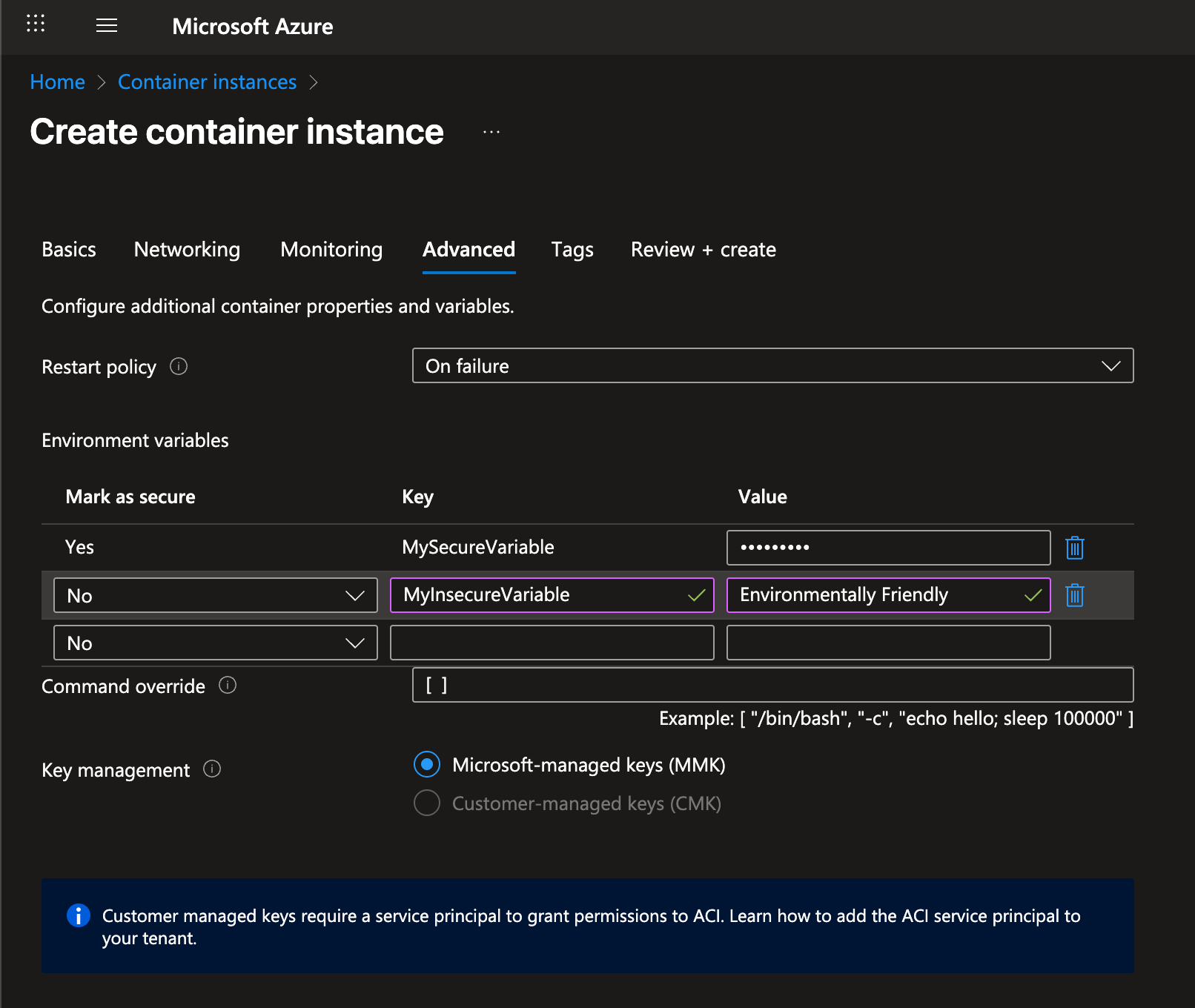Show info tooltip for Restart policy
The height and width of the screenshot is (1008, 1195).
pyautogui.click(x=179, y=366)
